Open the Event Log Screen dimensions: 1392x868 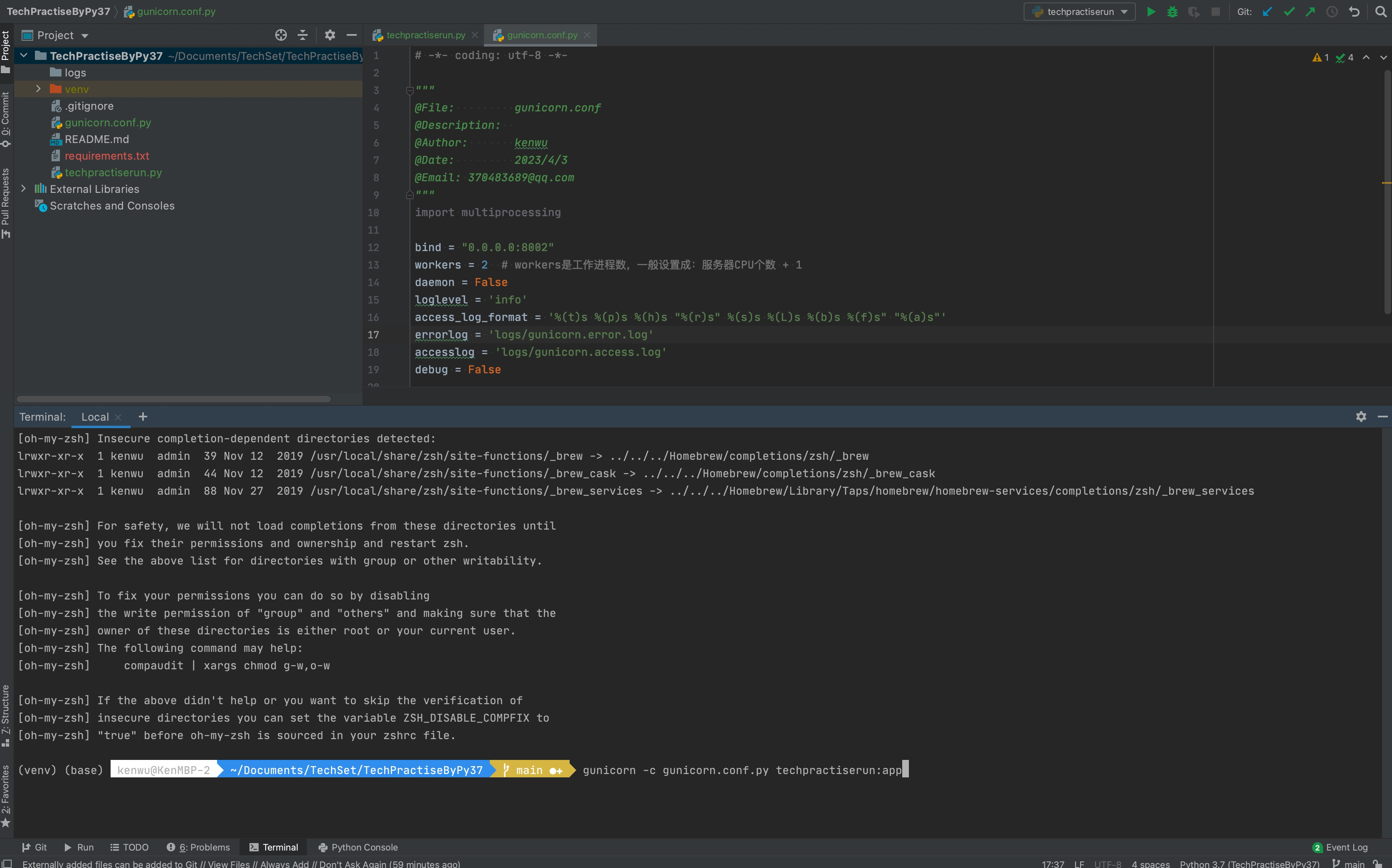tap(1340, 847)
